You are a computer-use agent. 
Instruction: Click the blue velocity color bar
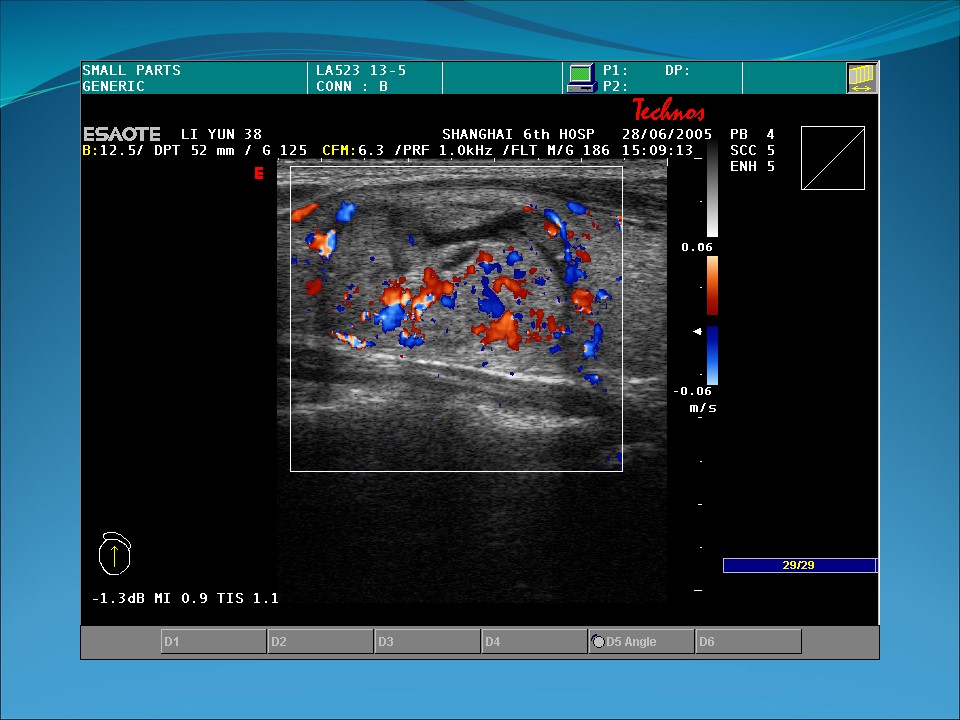(712, 355)
